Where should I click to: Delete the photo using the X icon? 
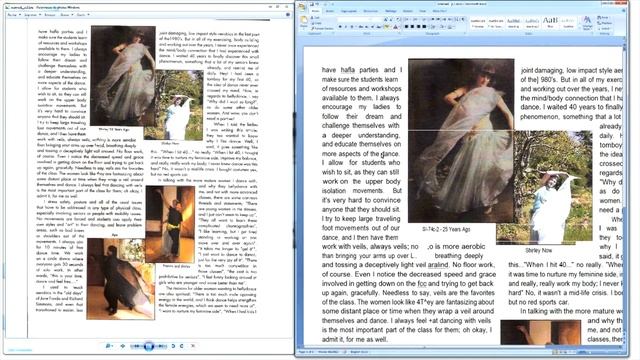coord(193,346)
